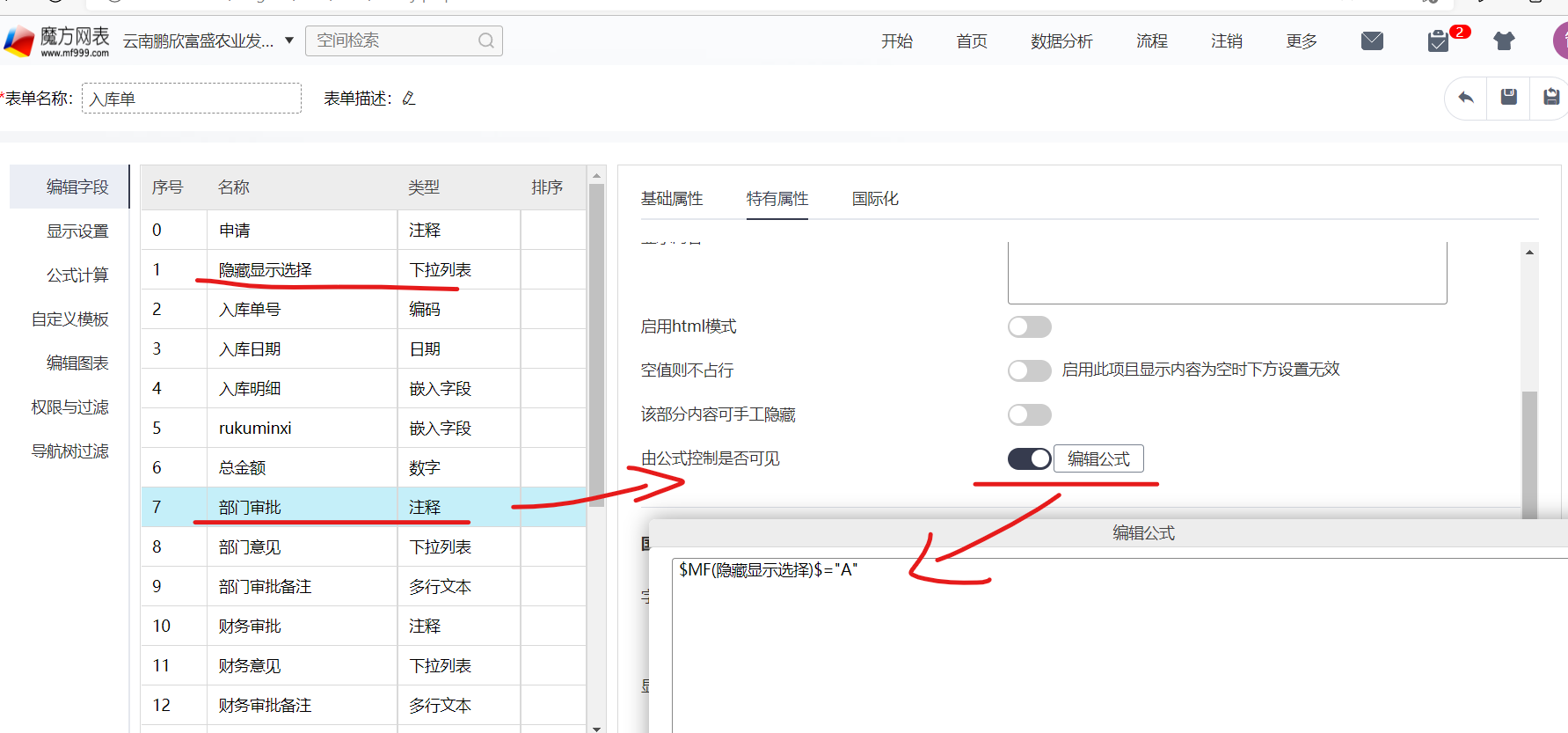Select the 部门审批备注 field row
Image resolution: width=1568 pixels, height=733 pixels.
(x=363, y=586)
